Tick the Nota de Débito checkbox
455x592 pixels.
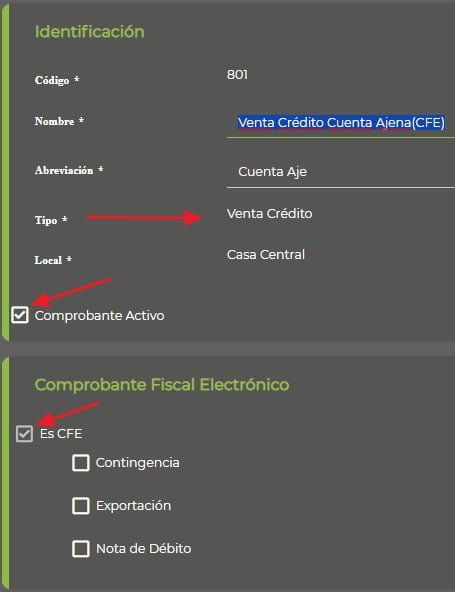coord(80,549)
